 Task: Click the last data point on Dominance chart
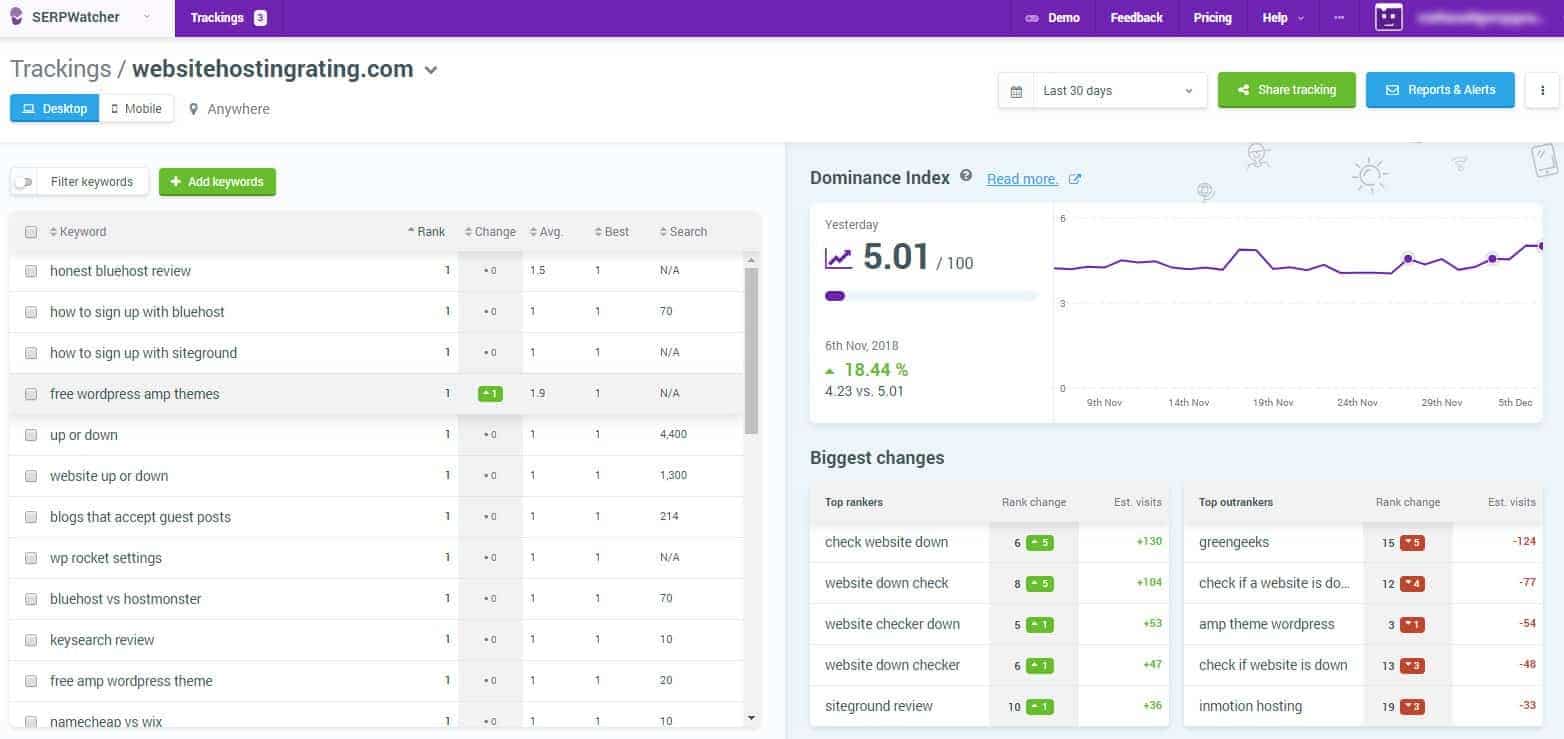click(x=1540, y=245)
